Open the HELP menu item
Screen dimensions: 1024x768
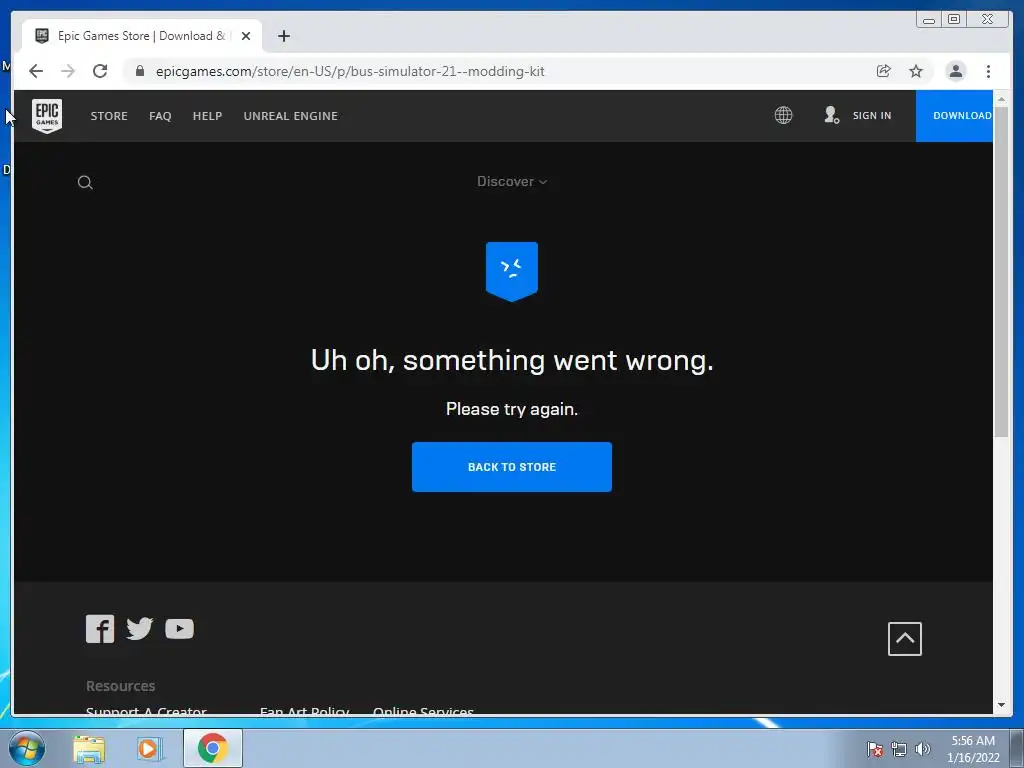[x=207, y=116]
